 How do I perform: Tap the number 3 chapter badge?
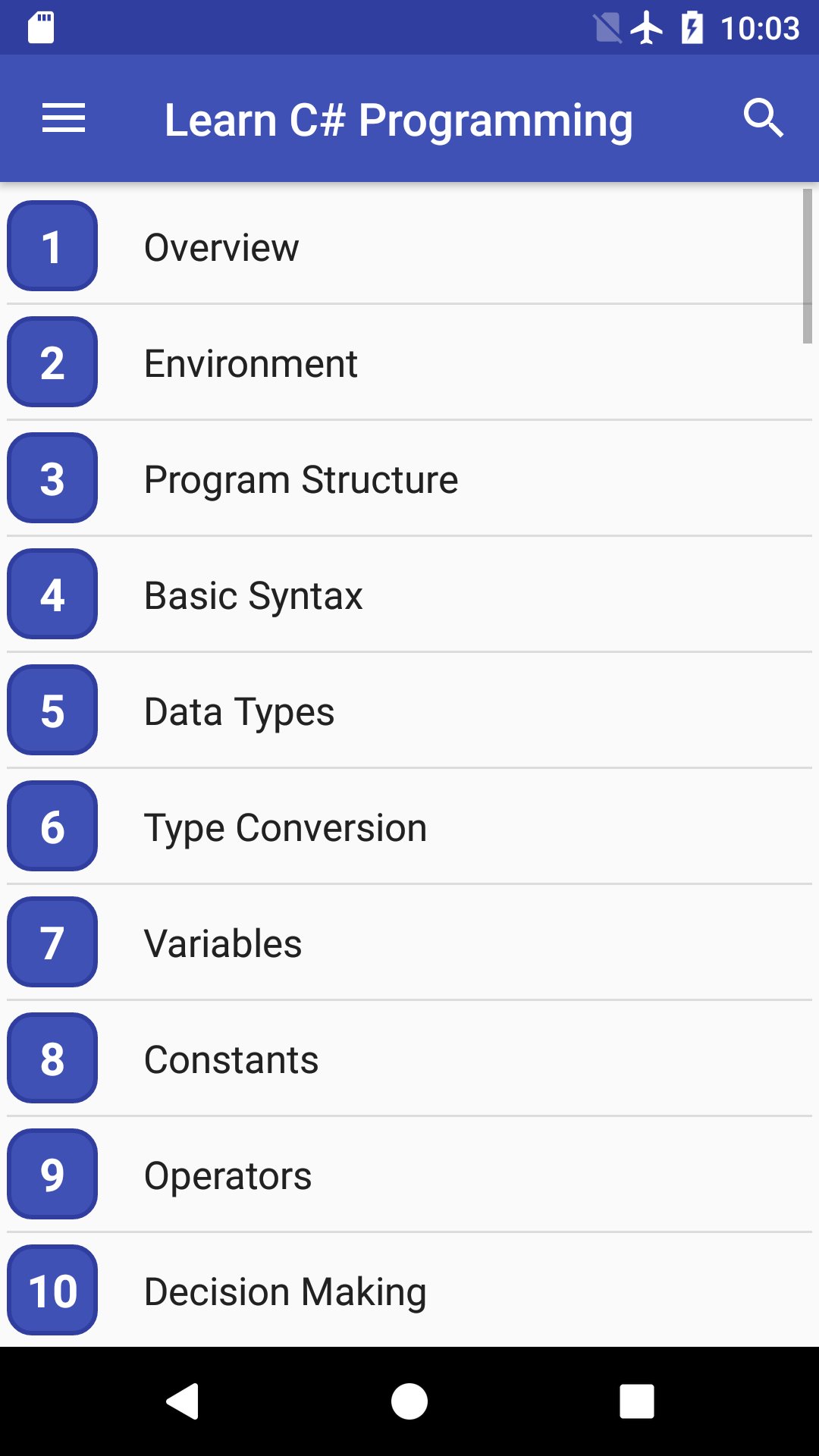[x=52, y=478]
